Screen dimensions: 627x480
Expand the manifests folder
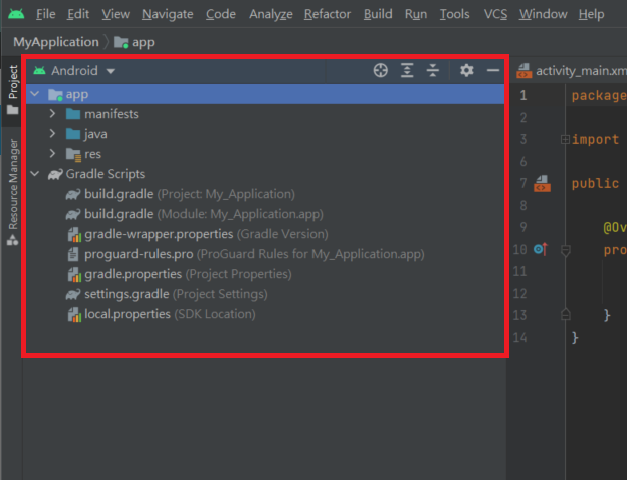(52, 114)
